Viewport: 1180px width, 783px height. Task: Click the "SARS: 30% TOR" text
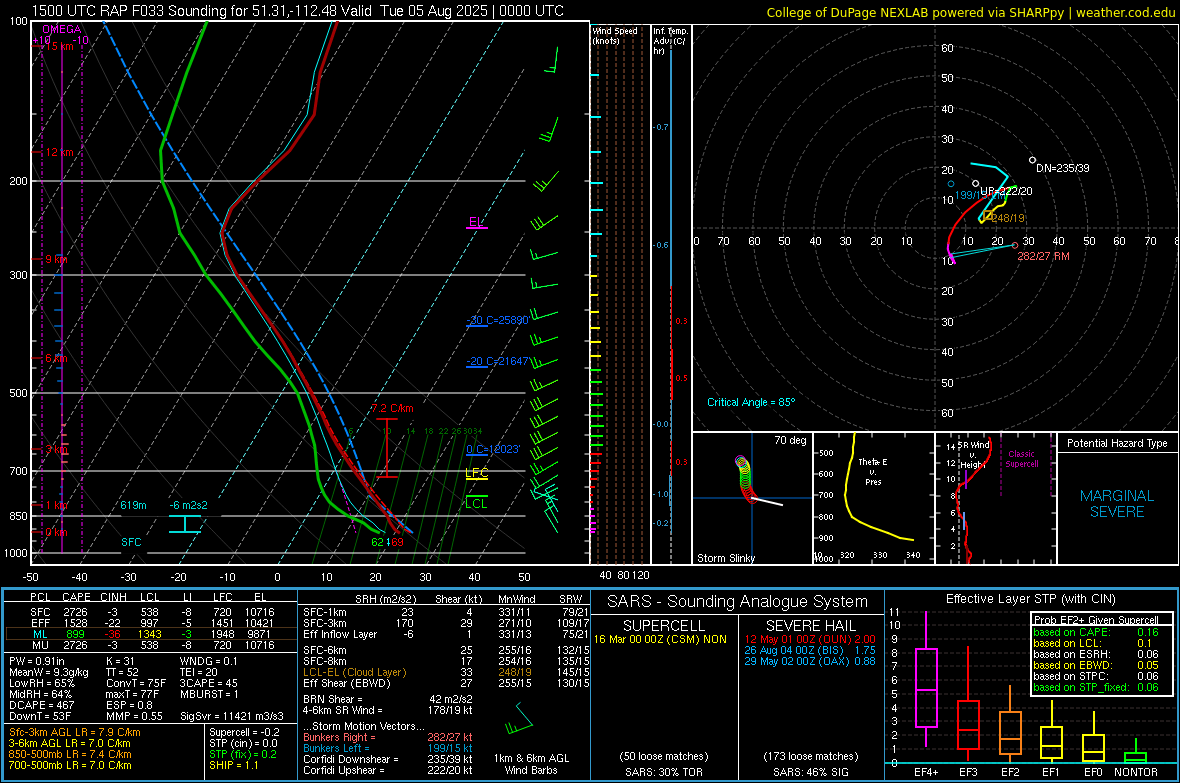coord(663,772)
